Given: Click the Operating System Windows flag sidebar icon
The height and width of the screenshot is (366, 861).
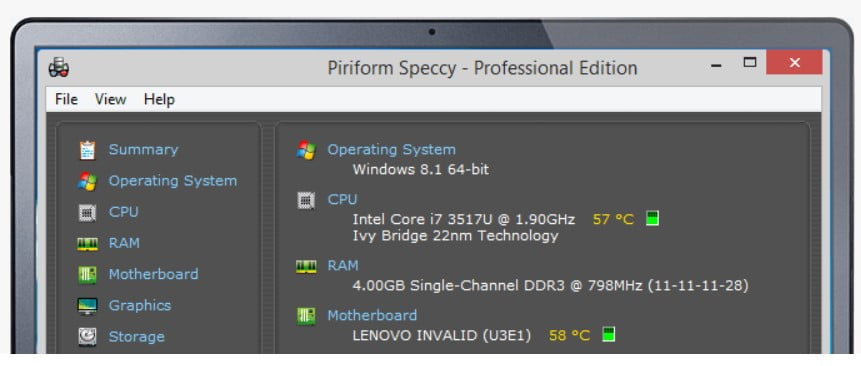Looking at the screenshot, I should [x=87, y=181].
